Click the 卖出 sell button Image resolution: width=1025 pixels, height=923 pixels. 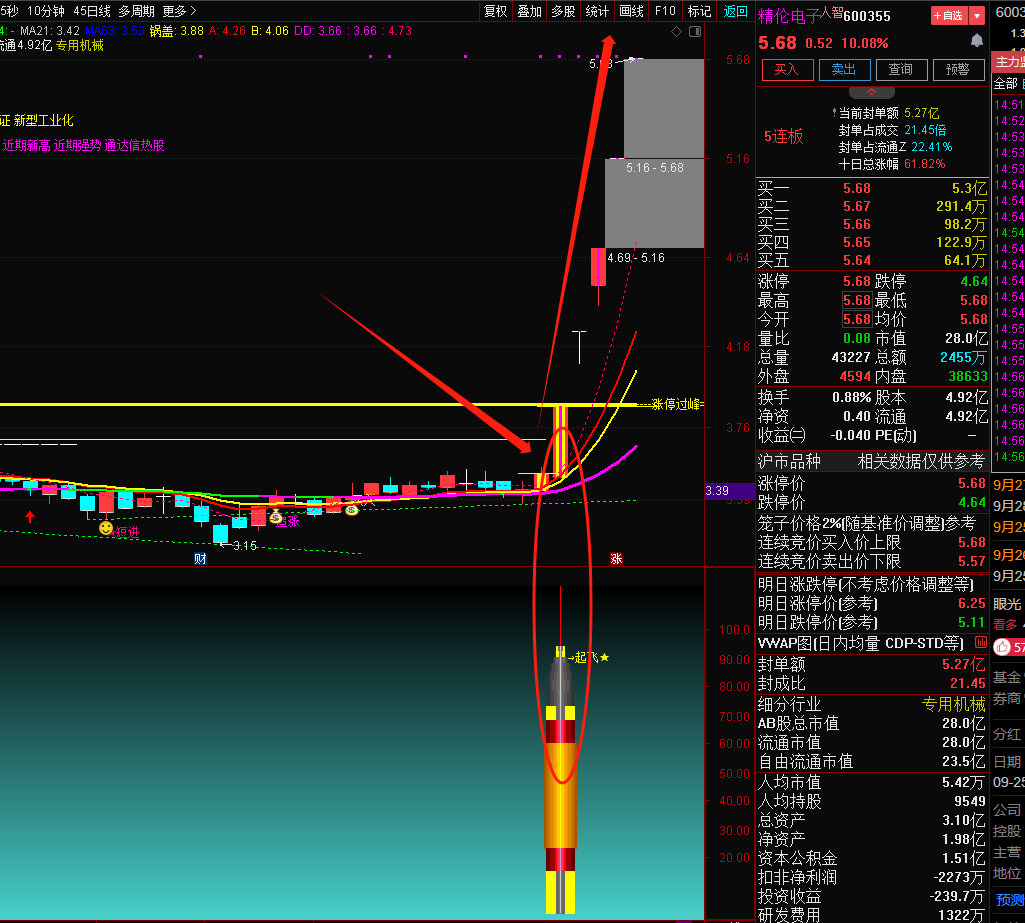[844, 69]
